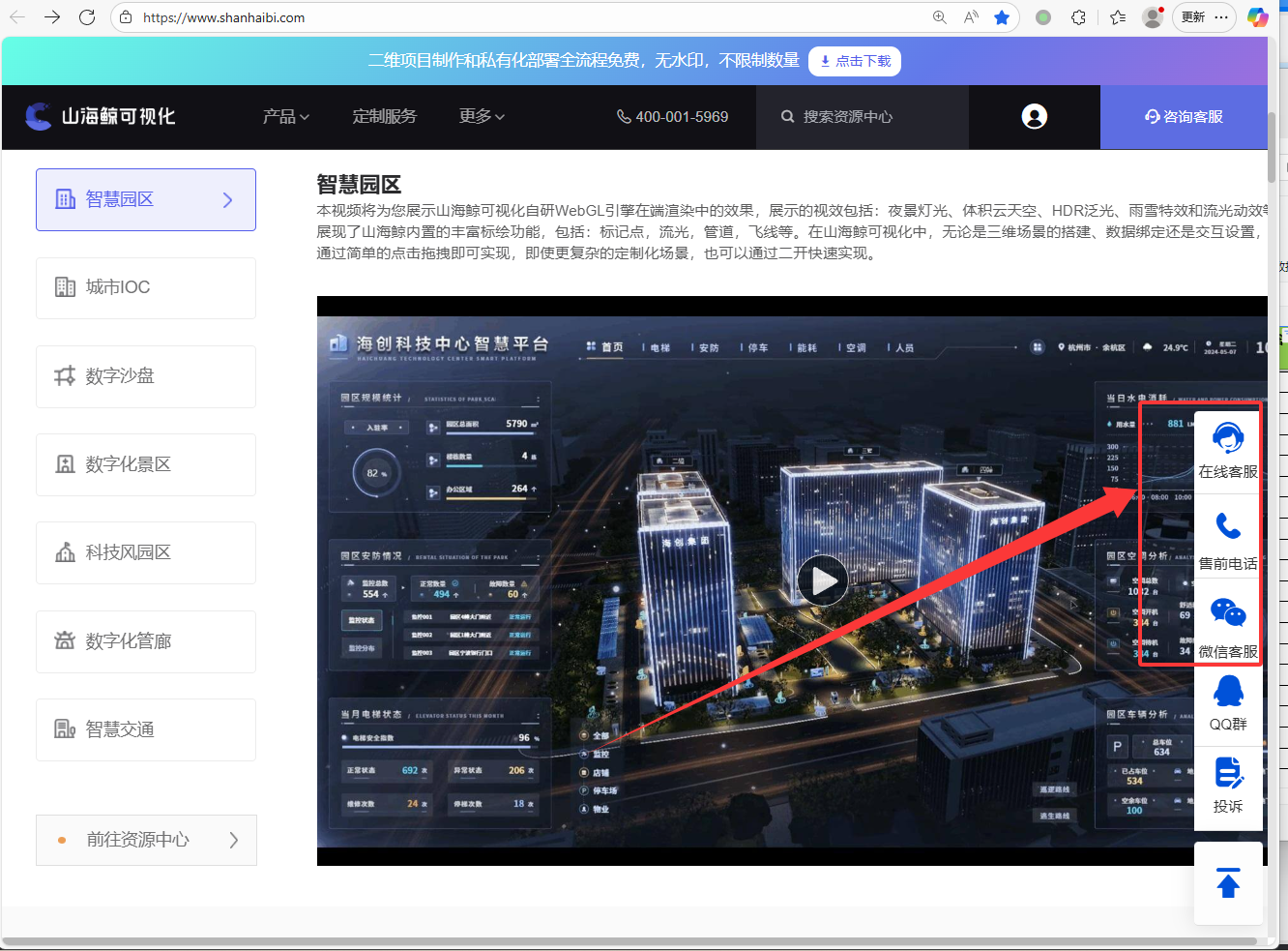This screenshot has width=1288, height=951.
Task: Click the horizontal page scrollbar
Action: [x=629, y=941]
